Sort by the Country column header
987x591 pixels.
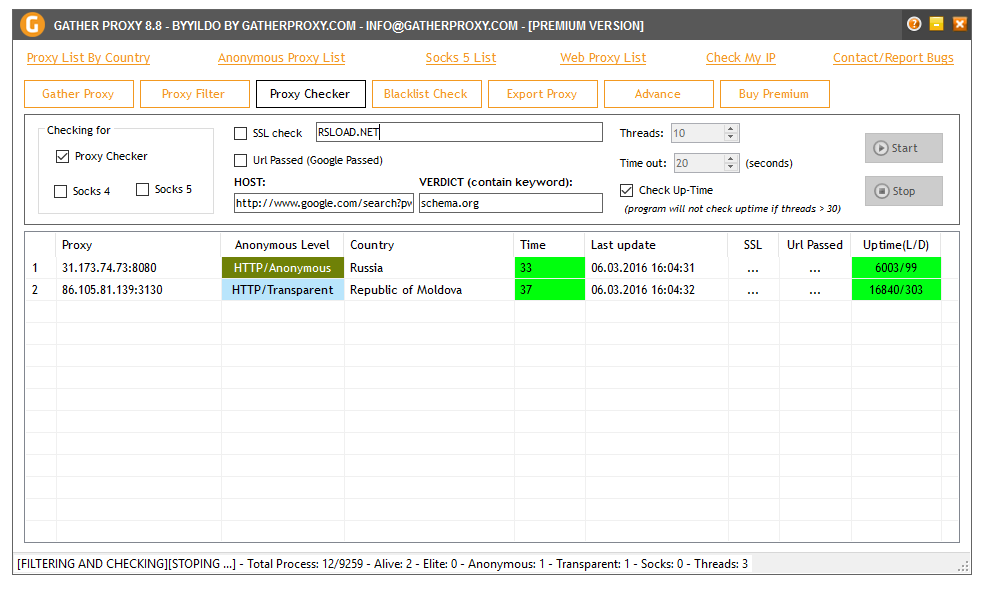pyautogui.click(x=429, y=245)
